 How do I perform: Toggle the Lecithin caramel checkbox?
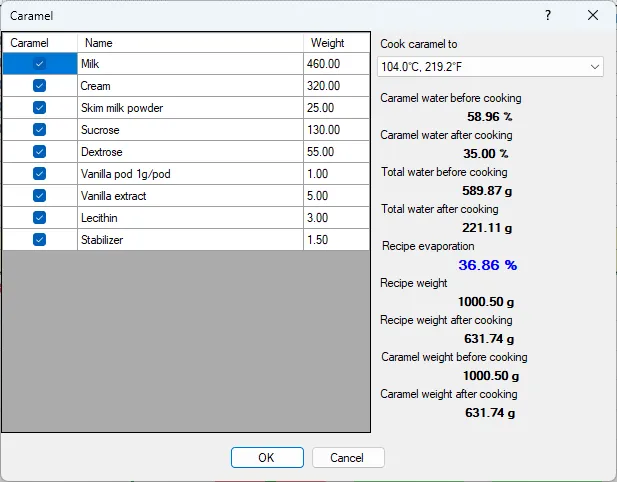click(39, 218)
